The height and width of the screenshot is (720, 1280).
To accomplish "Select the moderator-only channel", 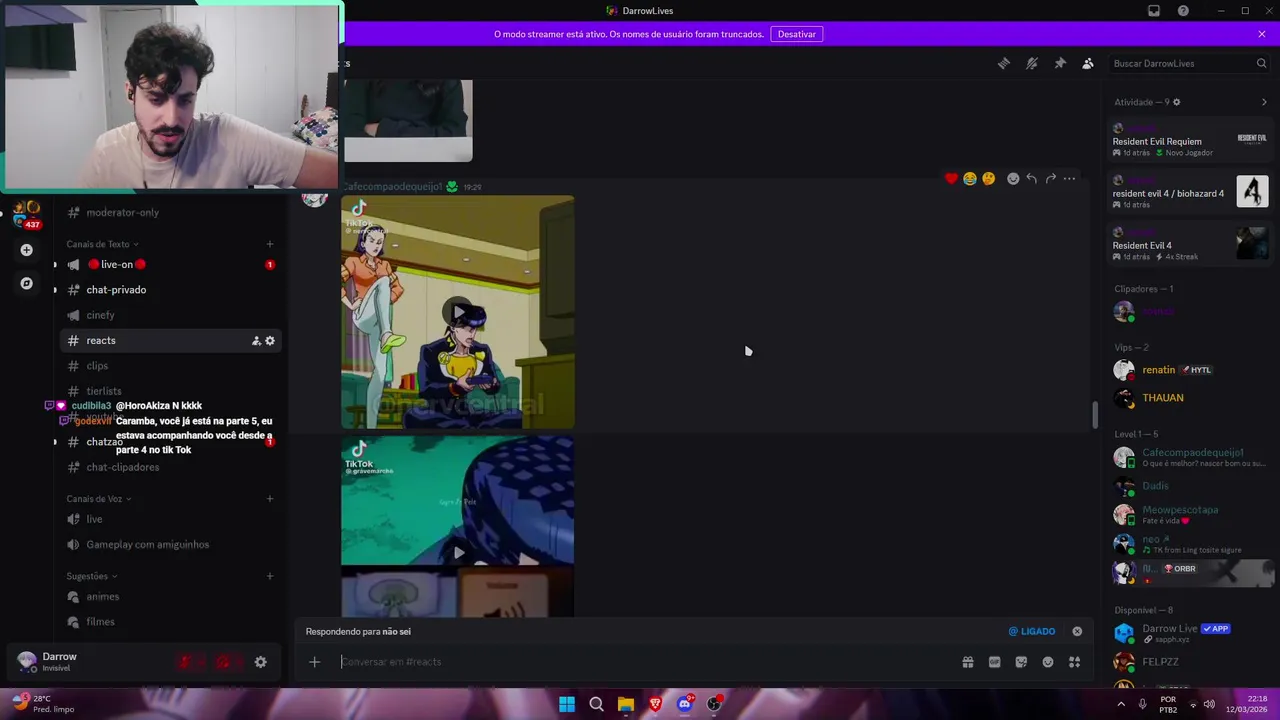I will [169, 212].
